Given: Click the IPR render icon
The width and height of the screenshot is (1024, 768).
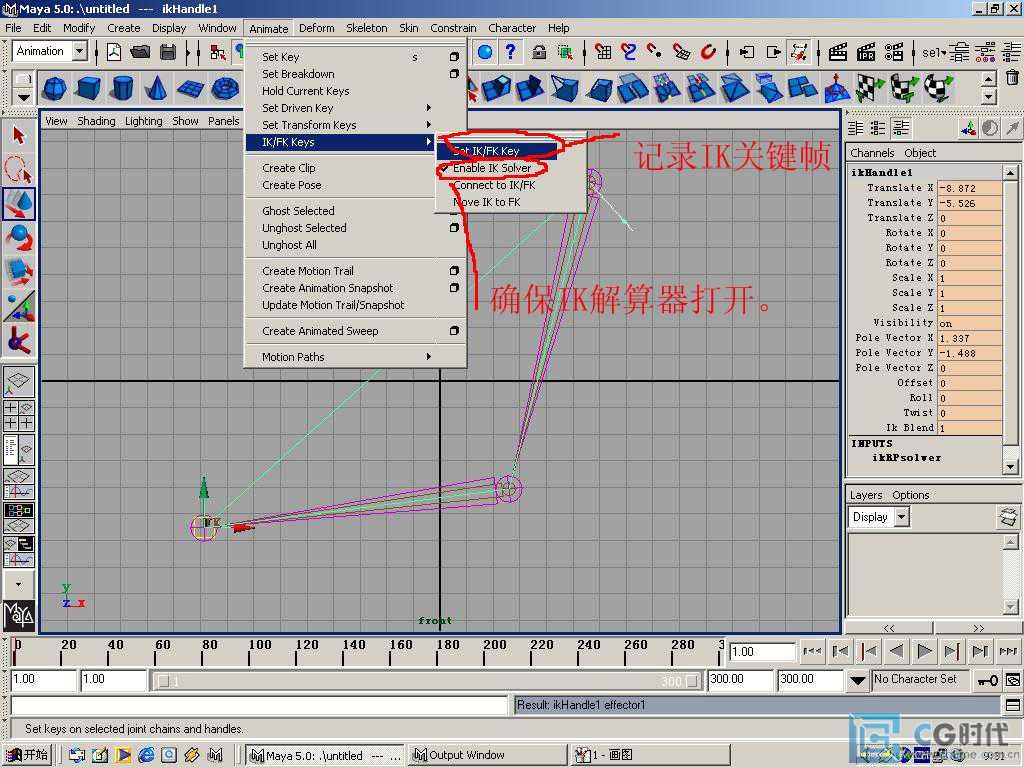Looking at the screenshot, I should coord(866,52).
